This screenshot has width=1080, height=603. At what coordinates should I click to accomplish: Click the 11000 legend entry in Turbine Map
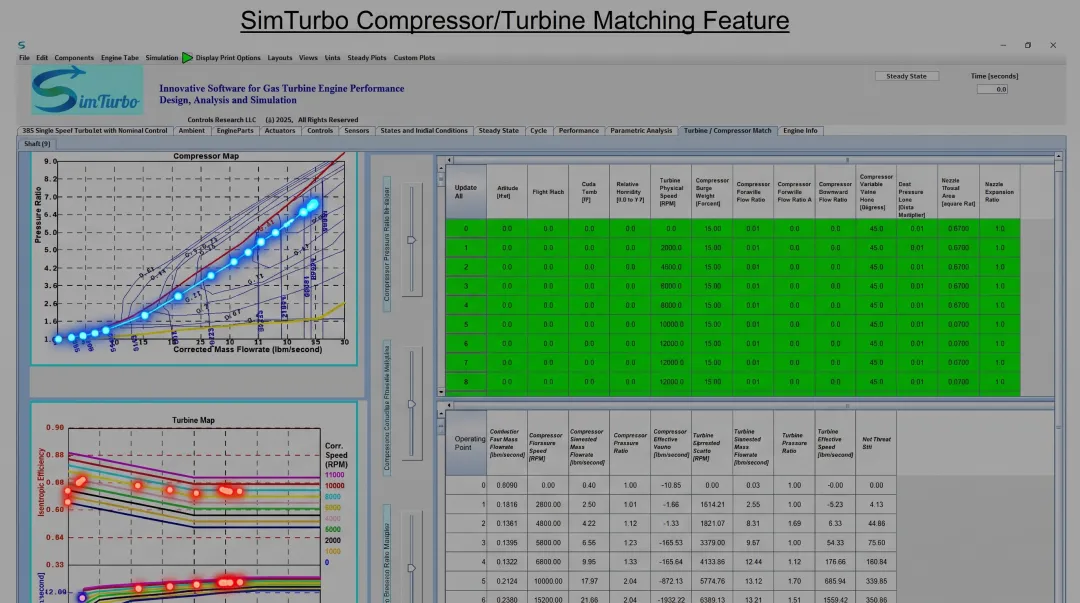click(335, 475)
